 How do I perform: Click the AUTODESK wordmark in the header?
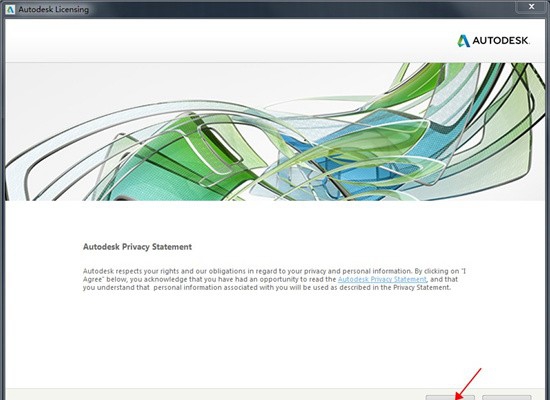[x=501, y=41]
